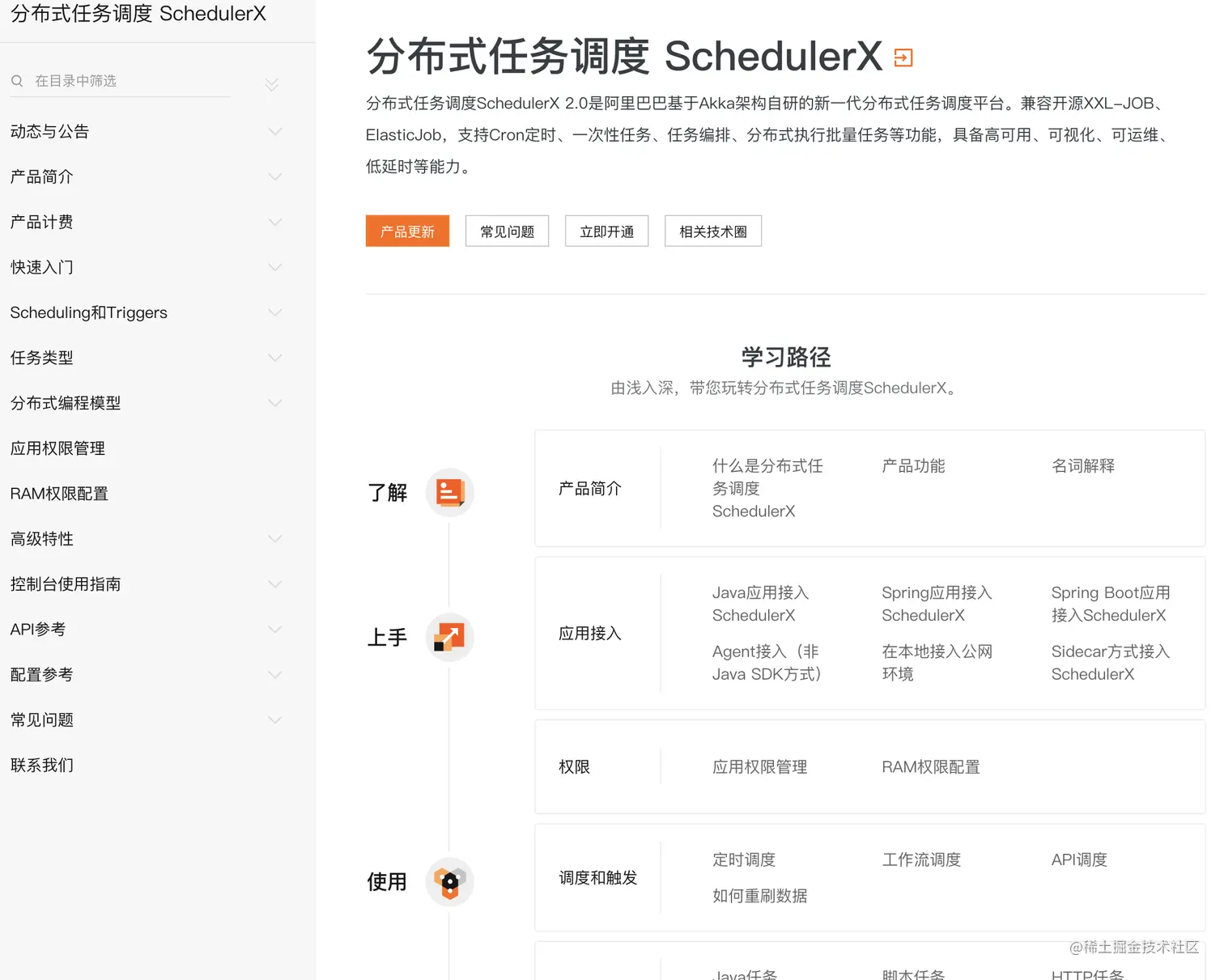
Task: Click 权限 card heading
Action: pyautogui.click(x=574, y=766)
